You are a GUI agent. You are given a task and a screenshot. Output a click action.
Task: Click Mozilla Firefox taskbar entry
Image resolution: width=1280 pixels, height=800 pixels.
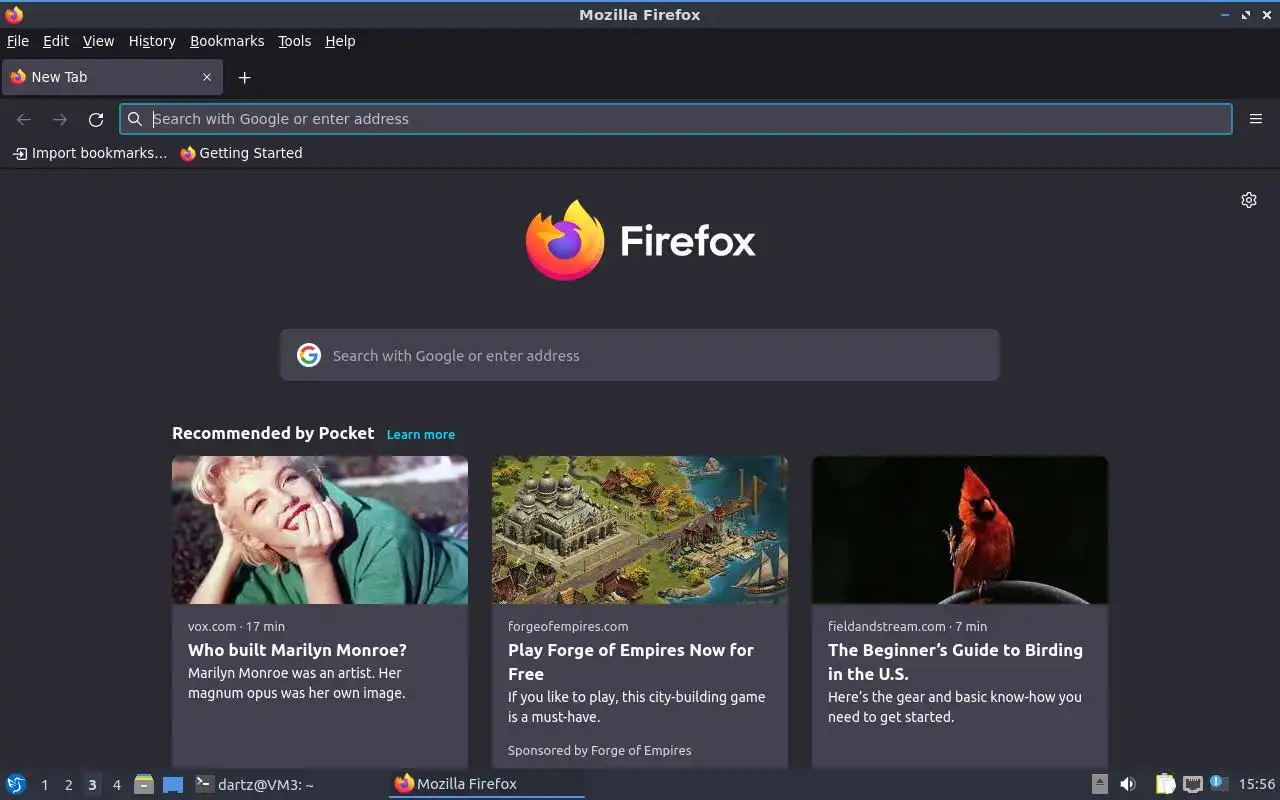(487, 784)
